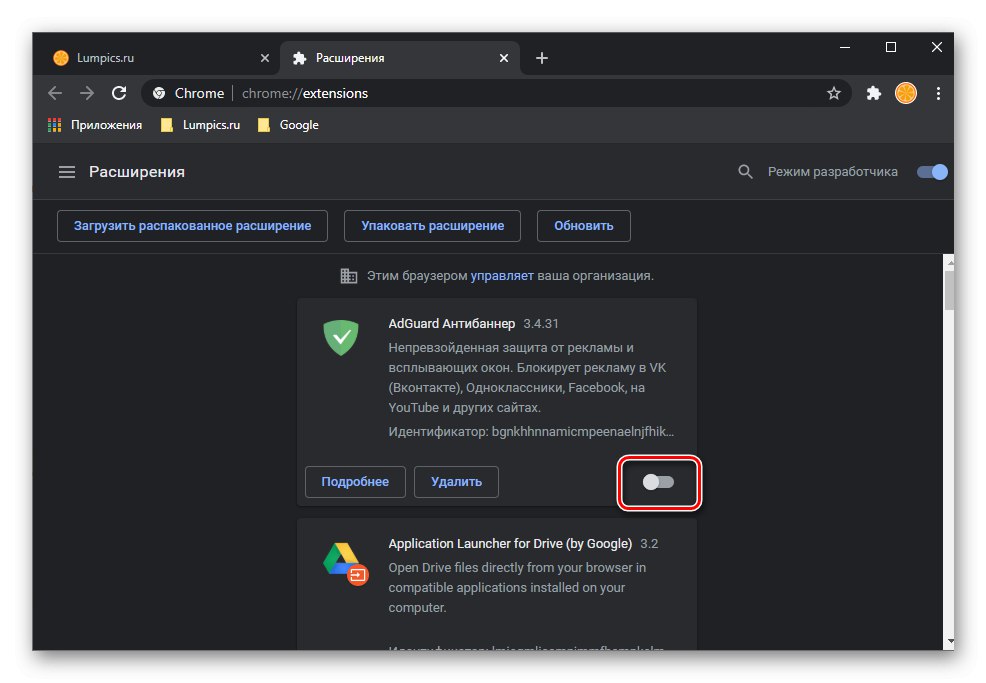
Task: Click the orange profile avatar
Action: (x=906, y=93)
